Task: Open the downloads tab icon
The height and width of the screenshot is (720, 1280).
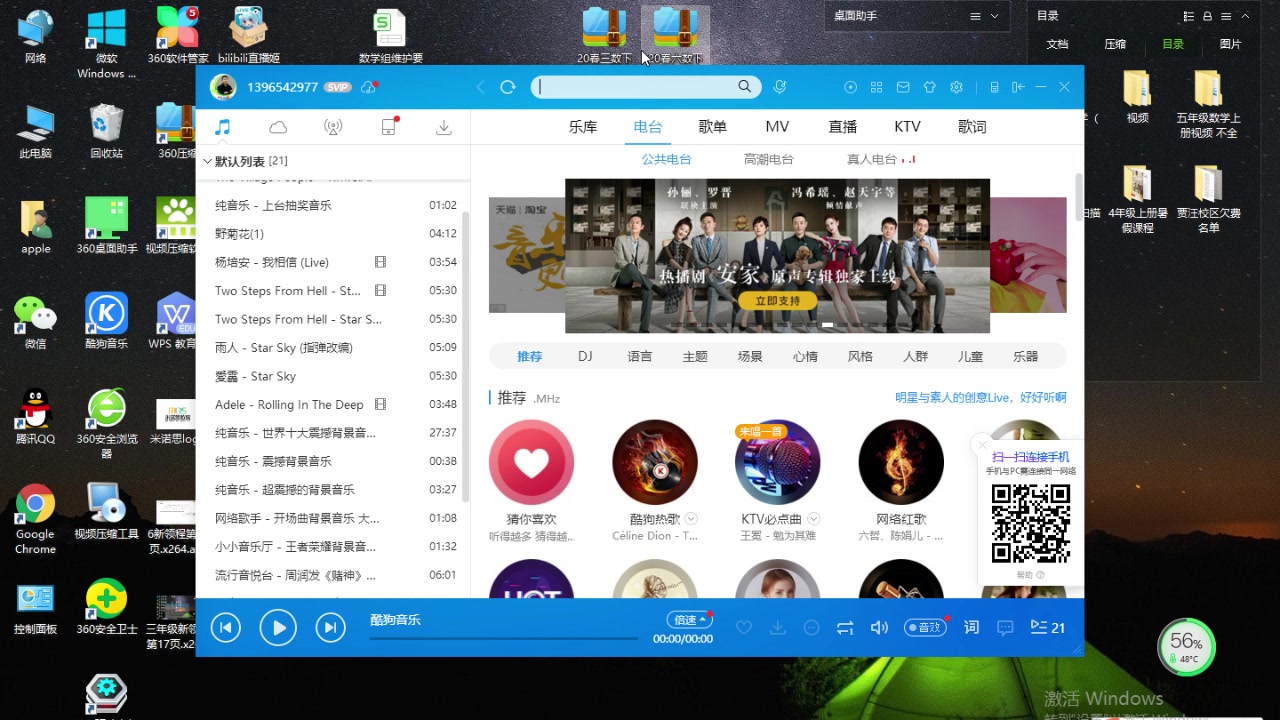Action: coord(444,127)
